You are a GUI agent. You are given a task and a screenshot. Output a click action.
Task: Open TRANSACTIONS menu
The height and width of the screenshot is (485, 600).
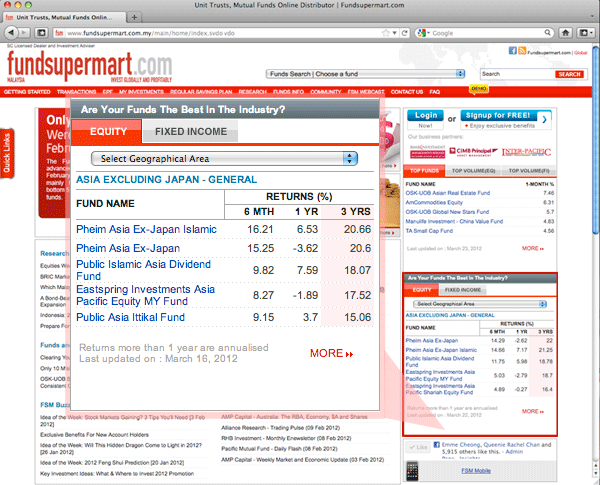tap(77, 92)
